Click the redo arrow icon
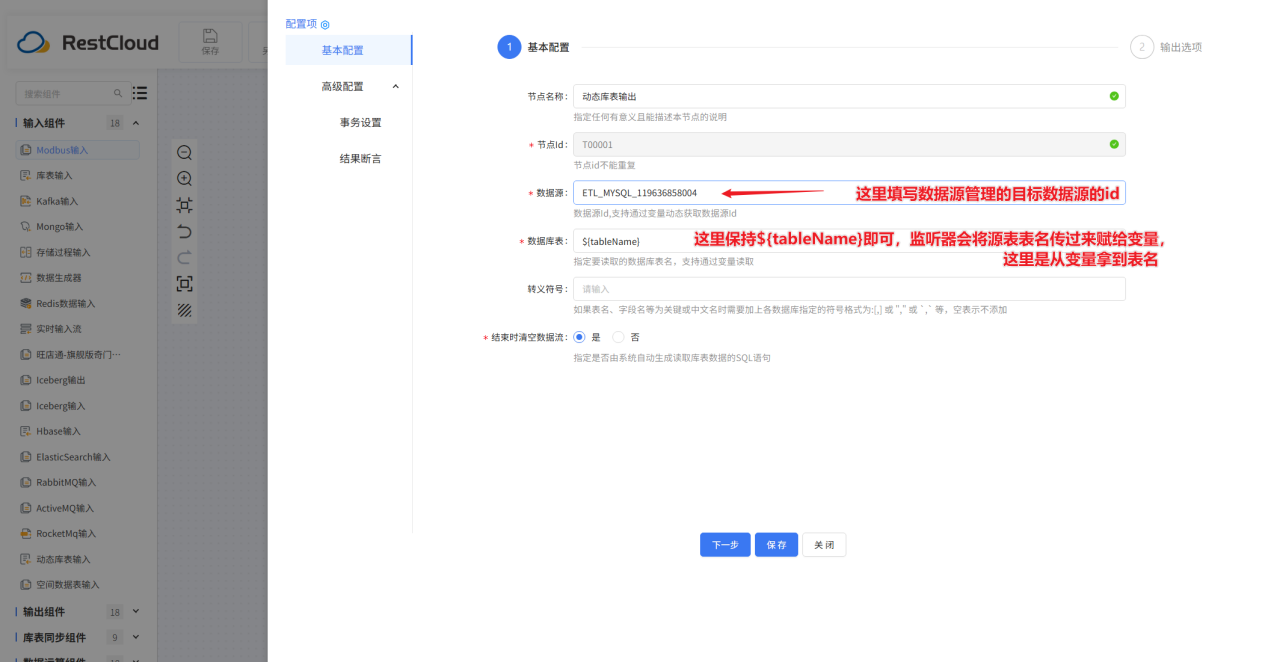Viewport: 1268px width, 662px height. pos(184,258)
